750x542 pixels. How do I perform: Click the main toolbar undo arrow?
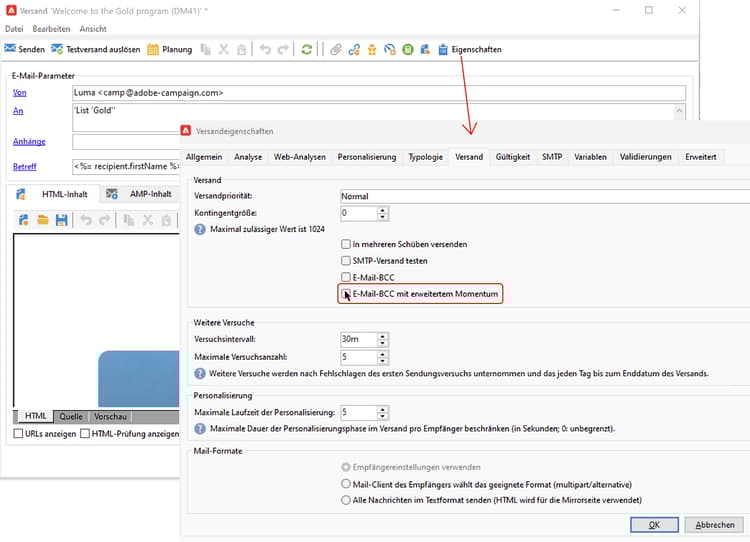(265, 49)
